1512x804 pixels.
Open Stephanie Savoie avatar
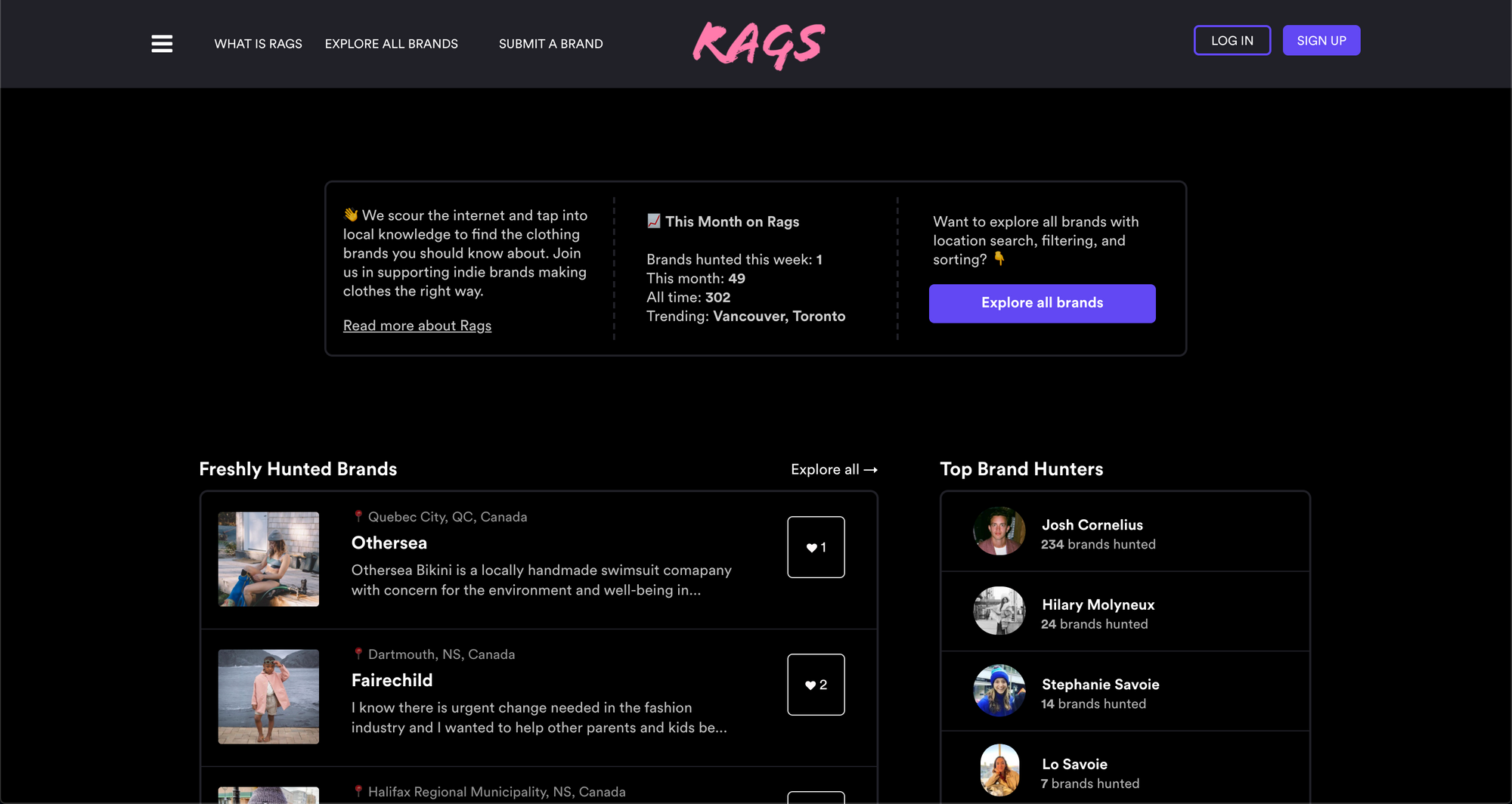tap(999, 691)
